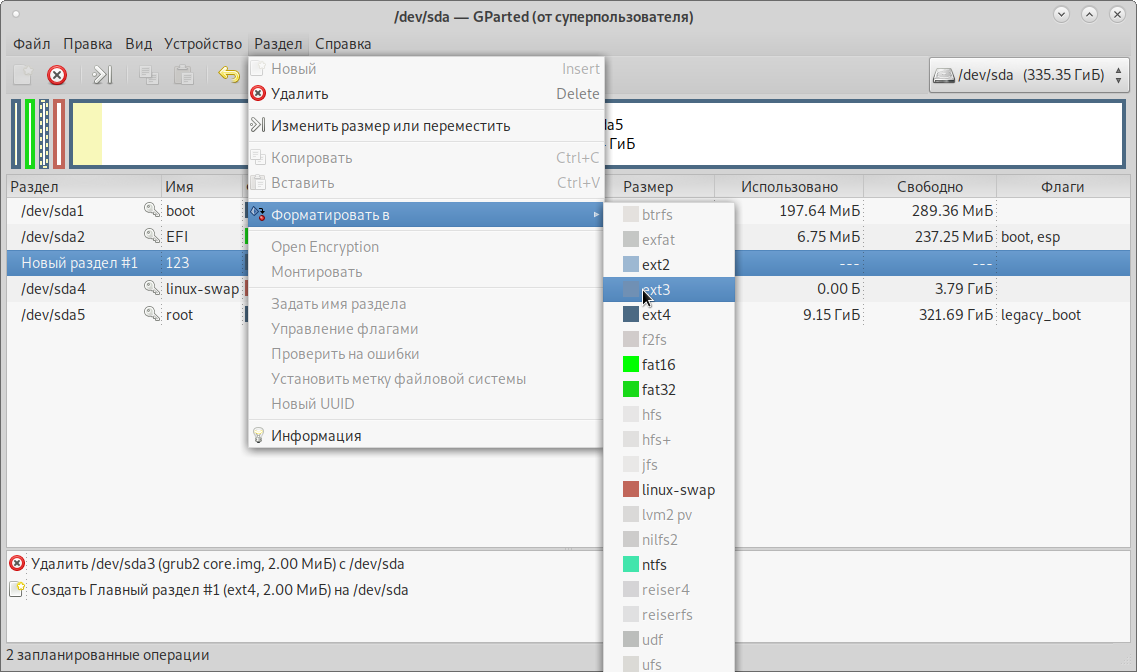Open the Вид menu

coord(138,43)
